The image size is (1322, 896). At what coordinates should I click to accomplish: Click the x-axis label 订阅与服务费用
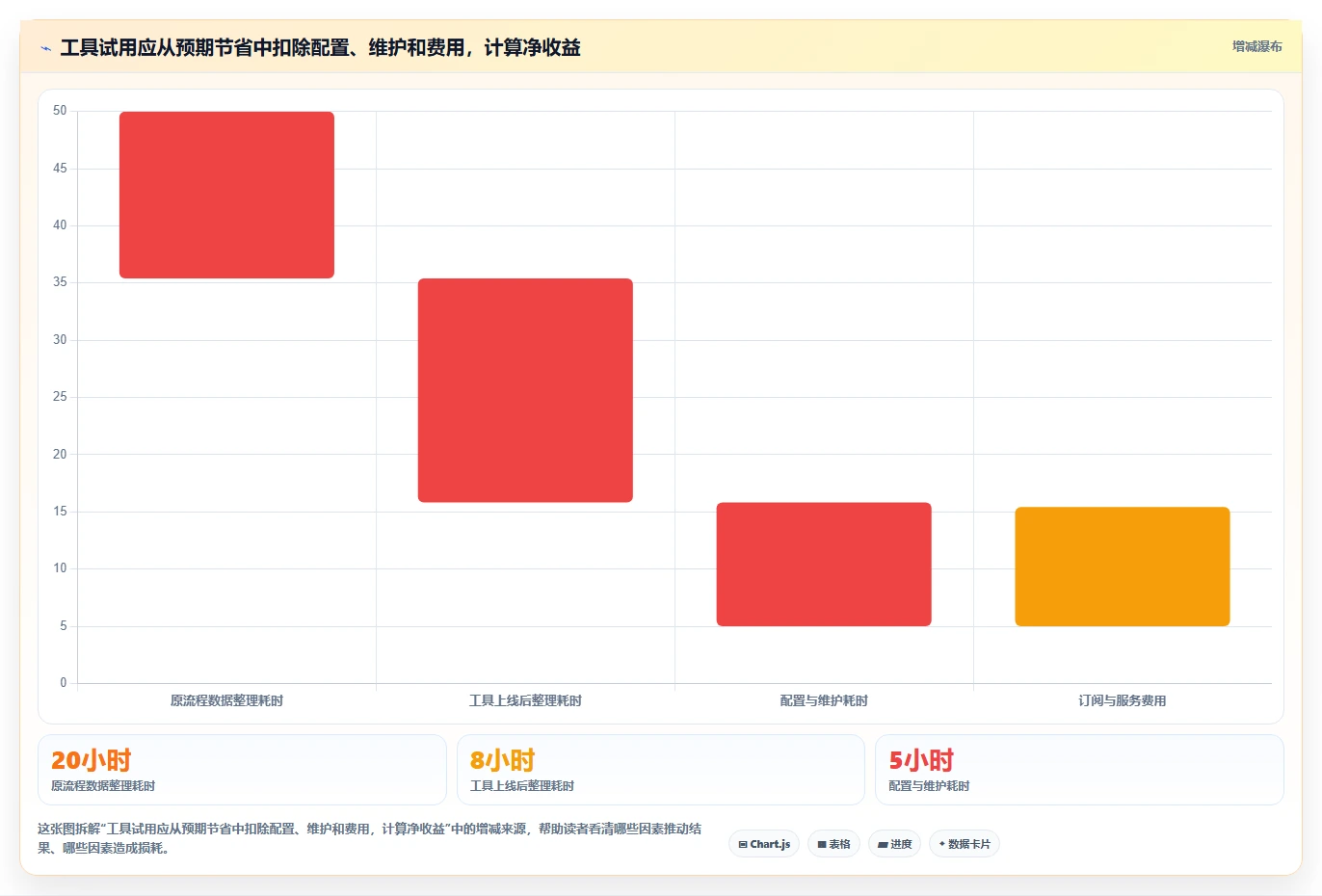(x=1123, y=701)
